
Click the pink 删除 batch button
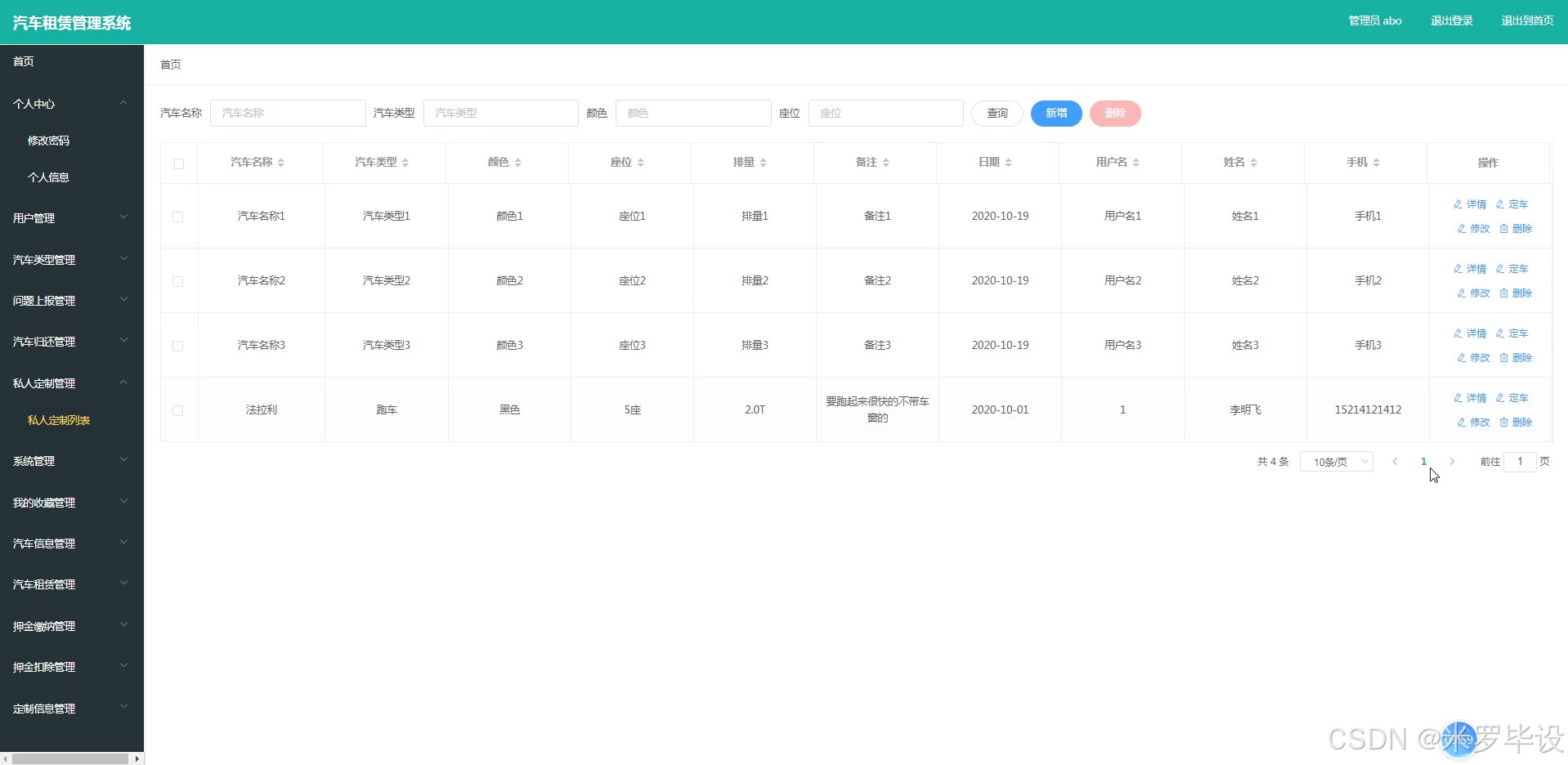click(1115, 114)
